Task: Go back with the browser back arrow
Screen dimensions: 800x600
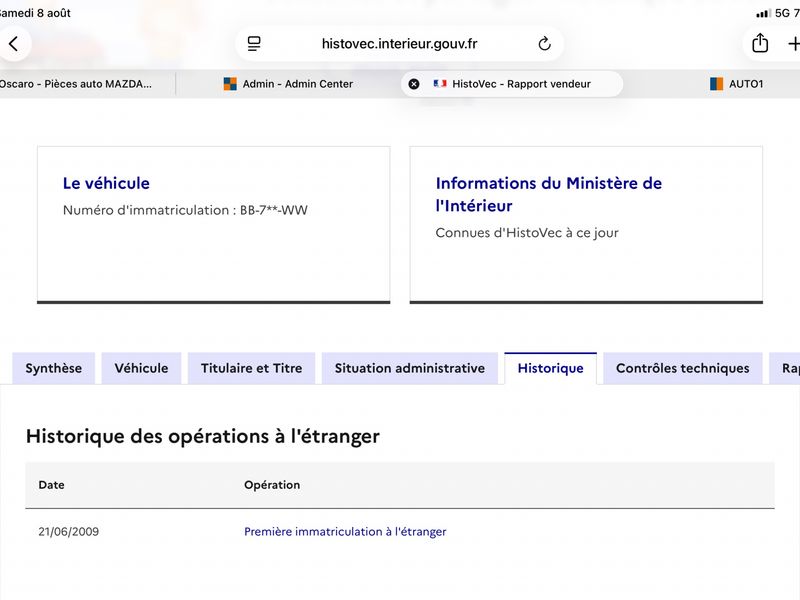Action: (14, 44)
